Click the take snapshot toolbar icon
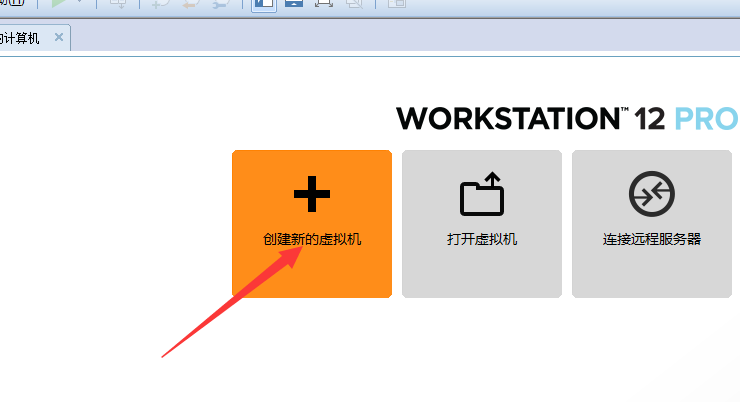This screenshot has height=402, width=740. coord(160,3)
